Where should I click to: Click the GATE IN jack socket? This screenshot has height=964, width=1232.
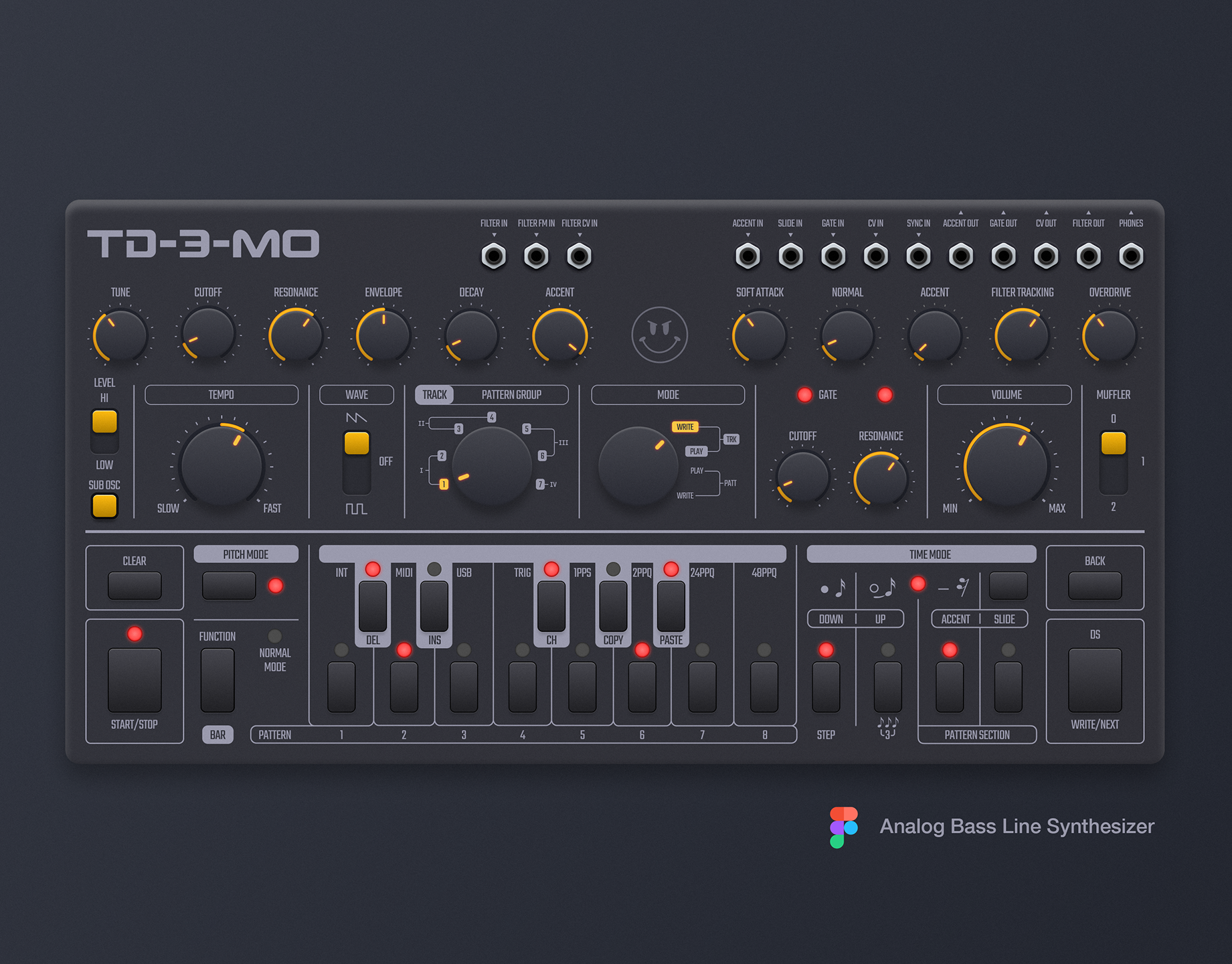point(833,256)
